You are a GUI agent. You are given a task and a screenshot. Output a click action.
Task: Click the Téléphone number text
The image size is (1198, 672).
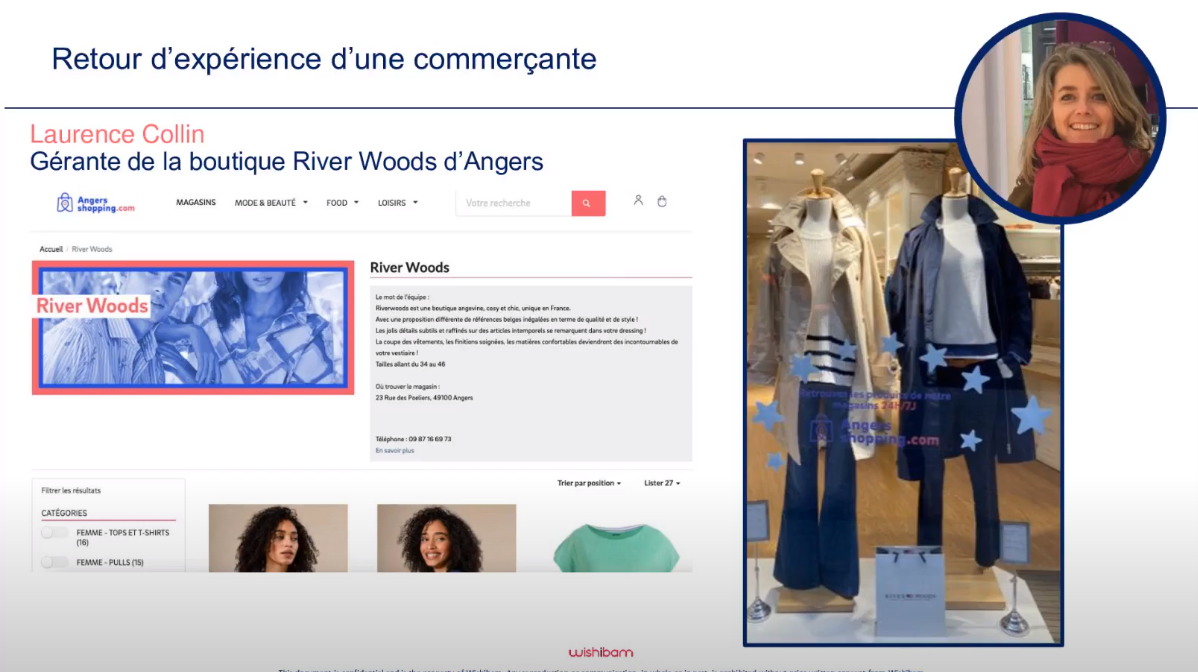[413, 439]
